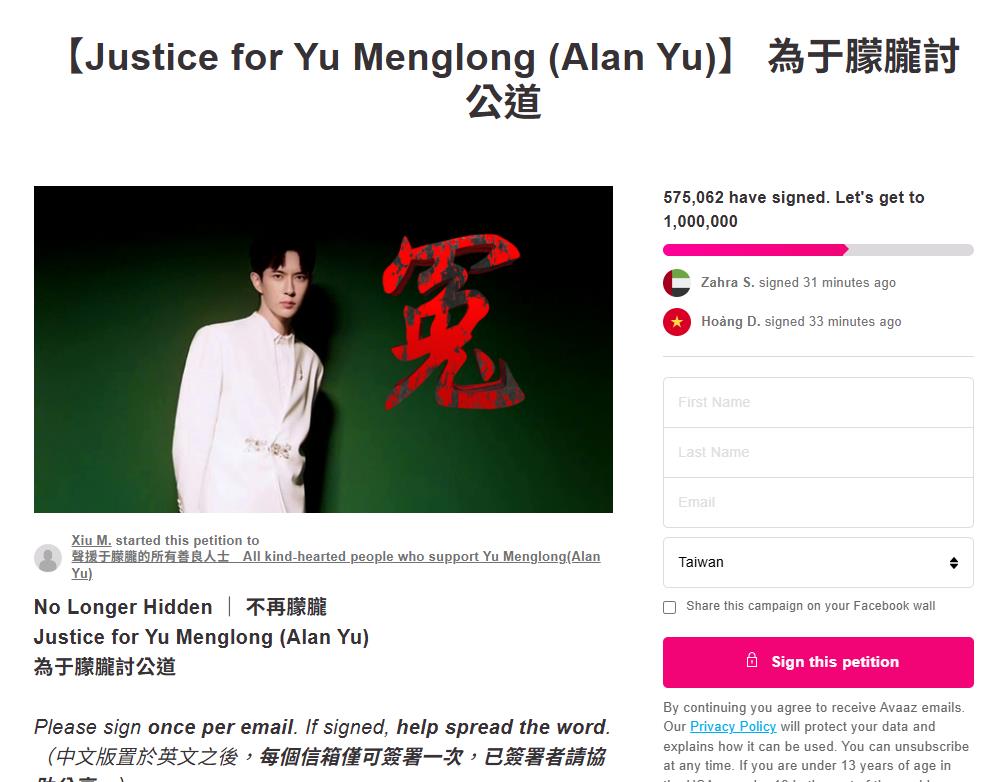
Task: Enable Share this campaign on Facebook wall
Action: click(x=670, y=607)
